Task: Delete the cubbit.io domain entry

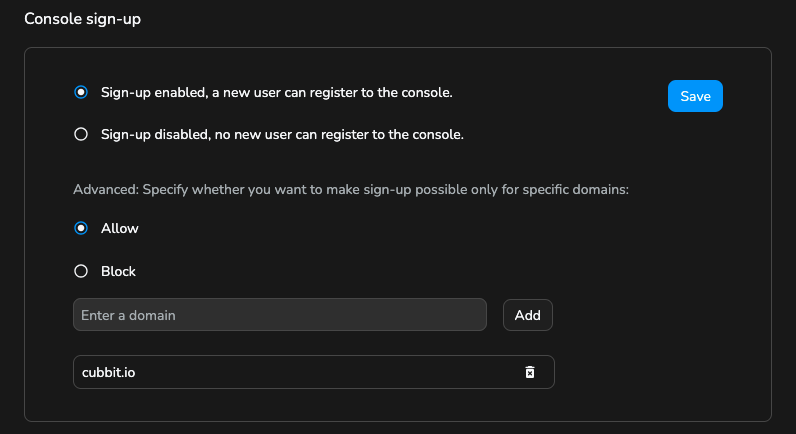Action: coord(529,372)
